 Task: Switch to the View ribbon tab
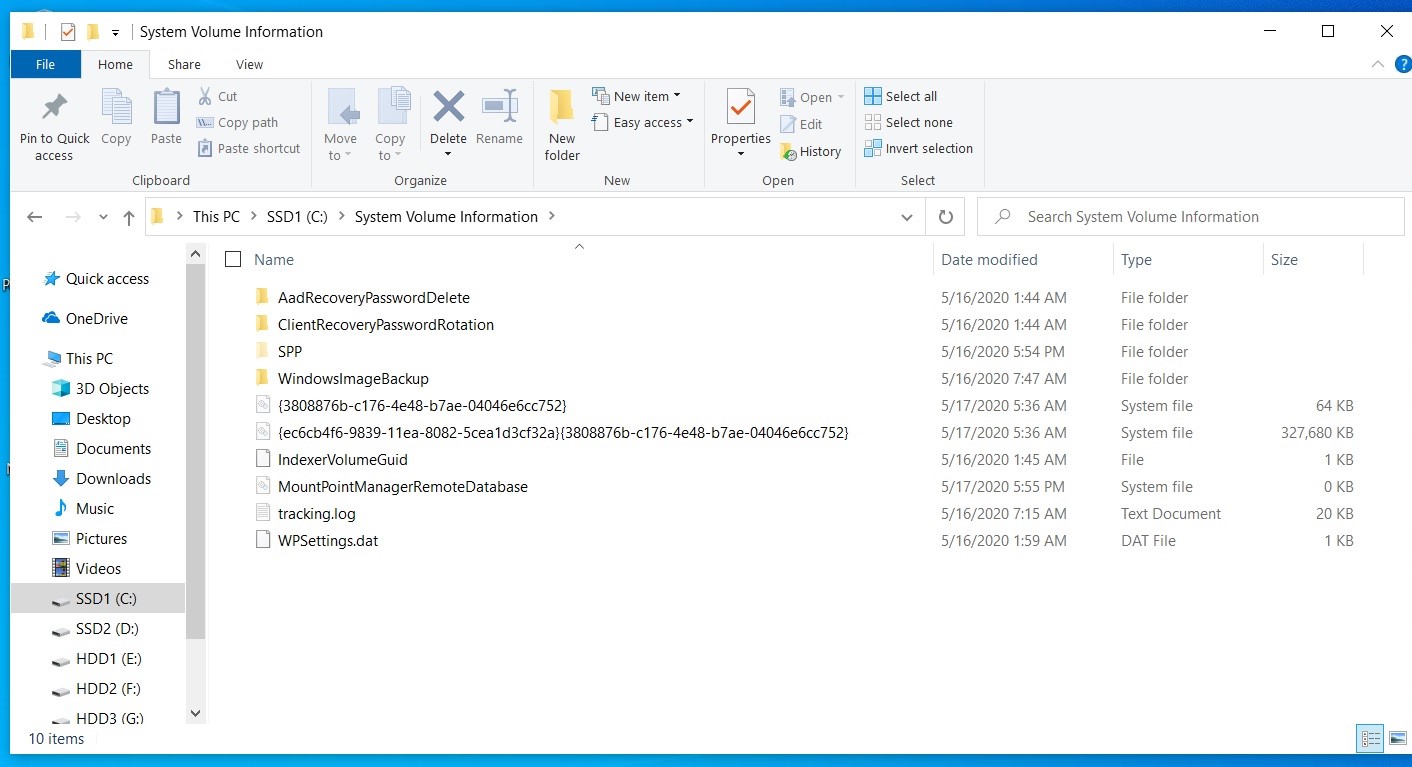coord(249,64)
